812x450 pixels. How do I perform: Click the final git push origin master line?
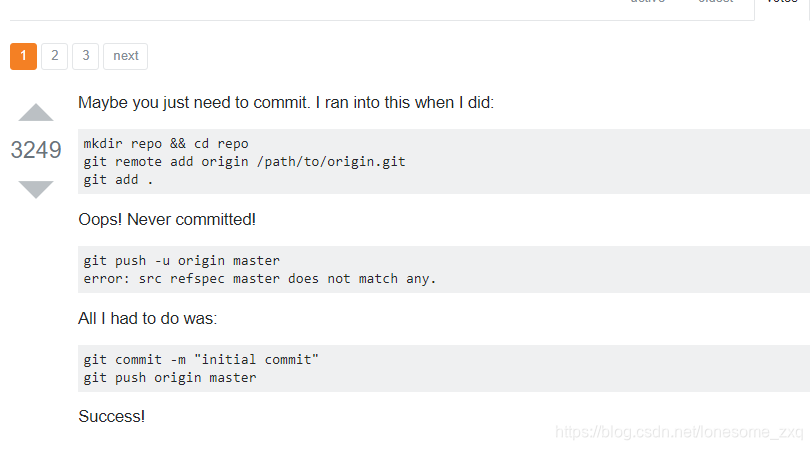(170, 378)
